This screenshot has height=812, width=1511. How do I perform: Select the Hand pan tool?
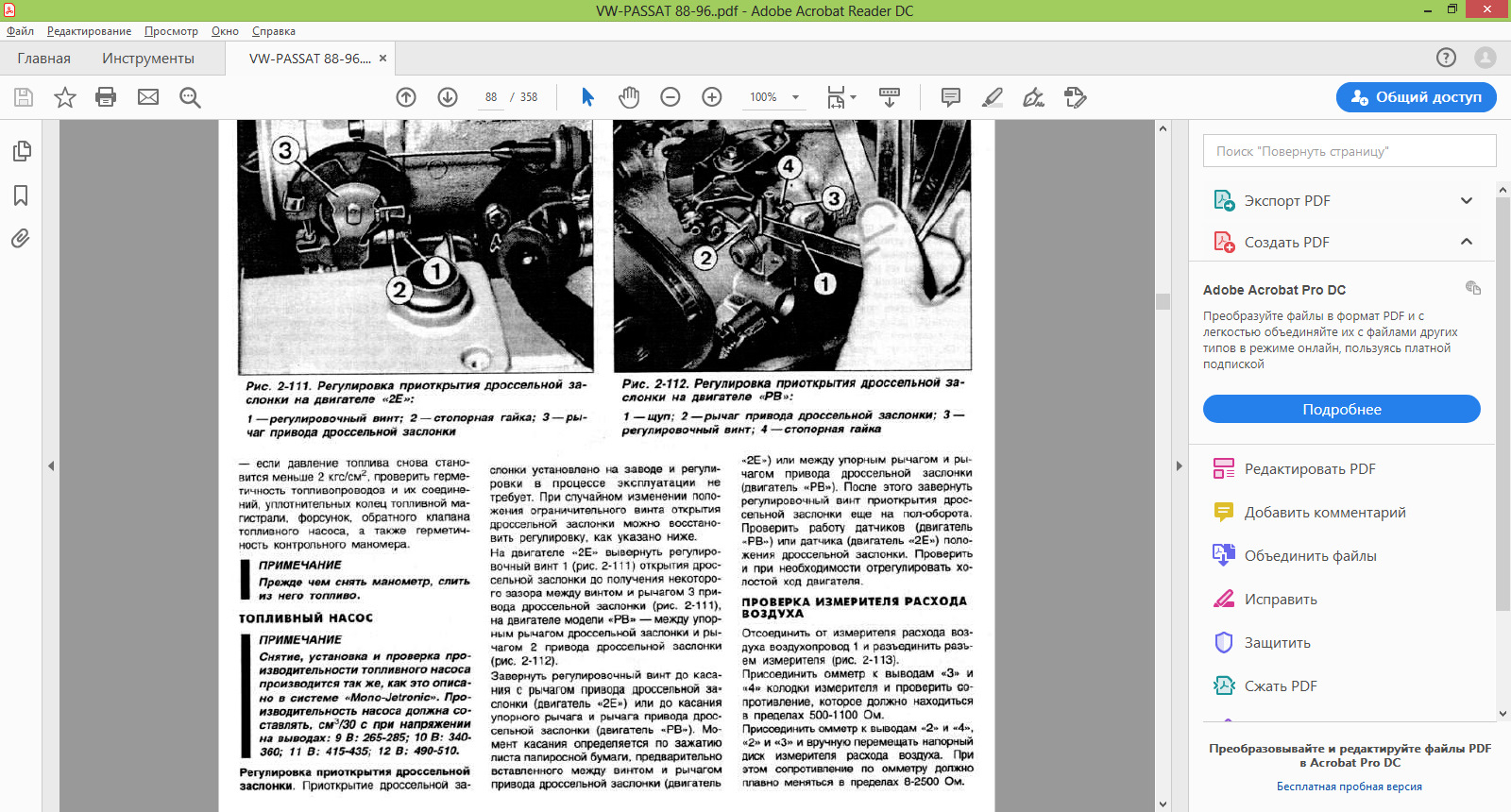[629, 97]
